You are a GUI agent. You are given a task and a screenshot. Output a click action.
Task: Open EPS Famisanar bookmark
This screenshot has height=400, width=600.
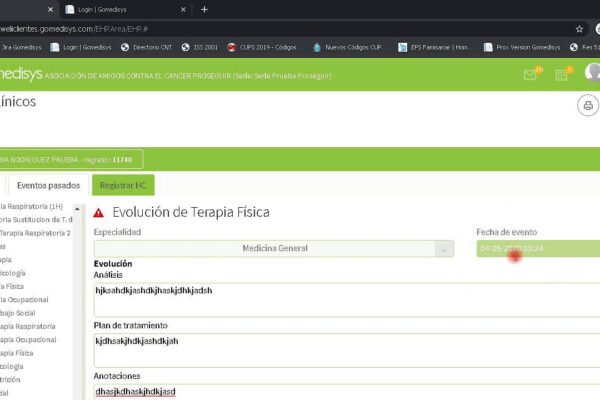click(434, 47)
